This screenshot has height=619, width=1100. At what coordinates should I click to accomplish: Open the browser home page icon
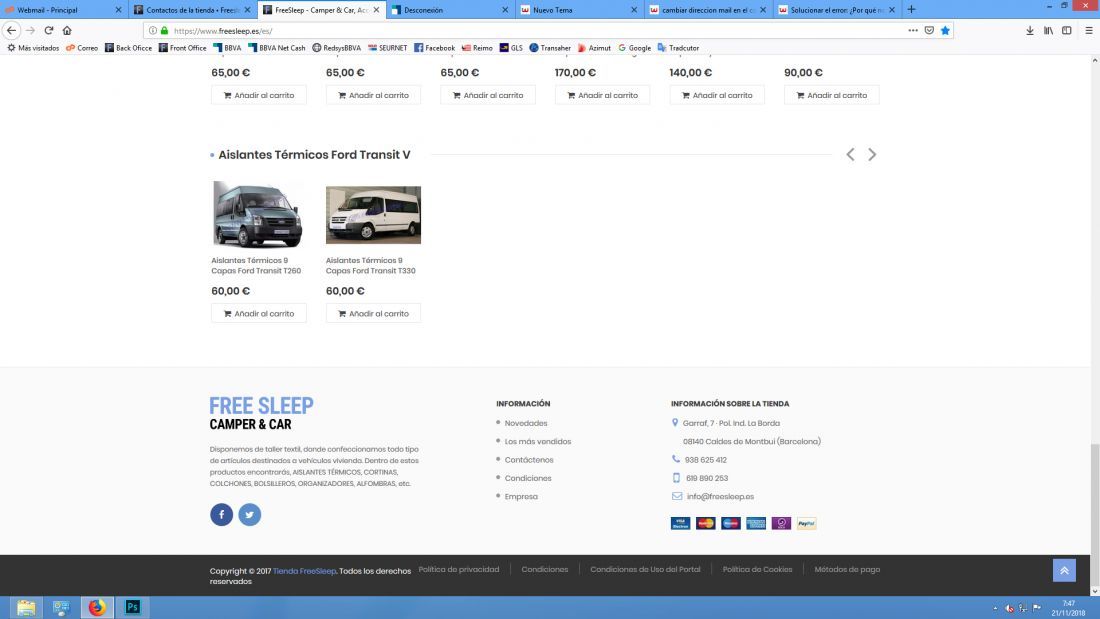coord(67,30)
